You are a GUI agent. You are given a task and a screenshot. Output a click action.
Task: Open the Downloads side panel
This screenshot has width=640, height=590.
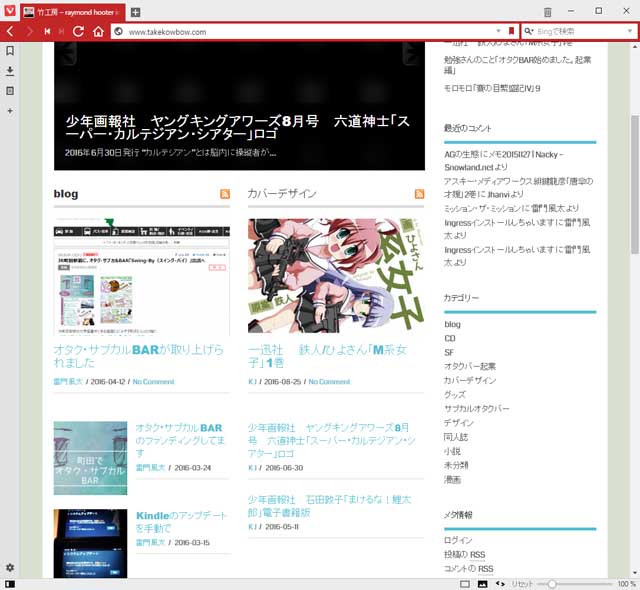[10, 71]
